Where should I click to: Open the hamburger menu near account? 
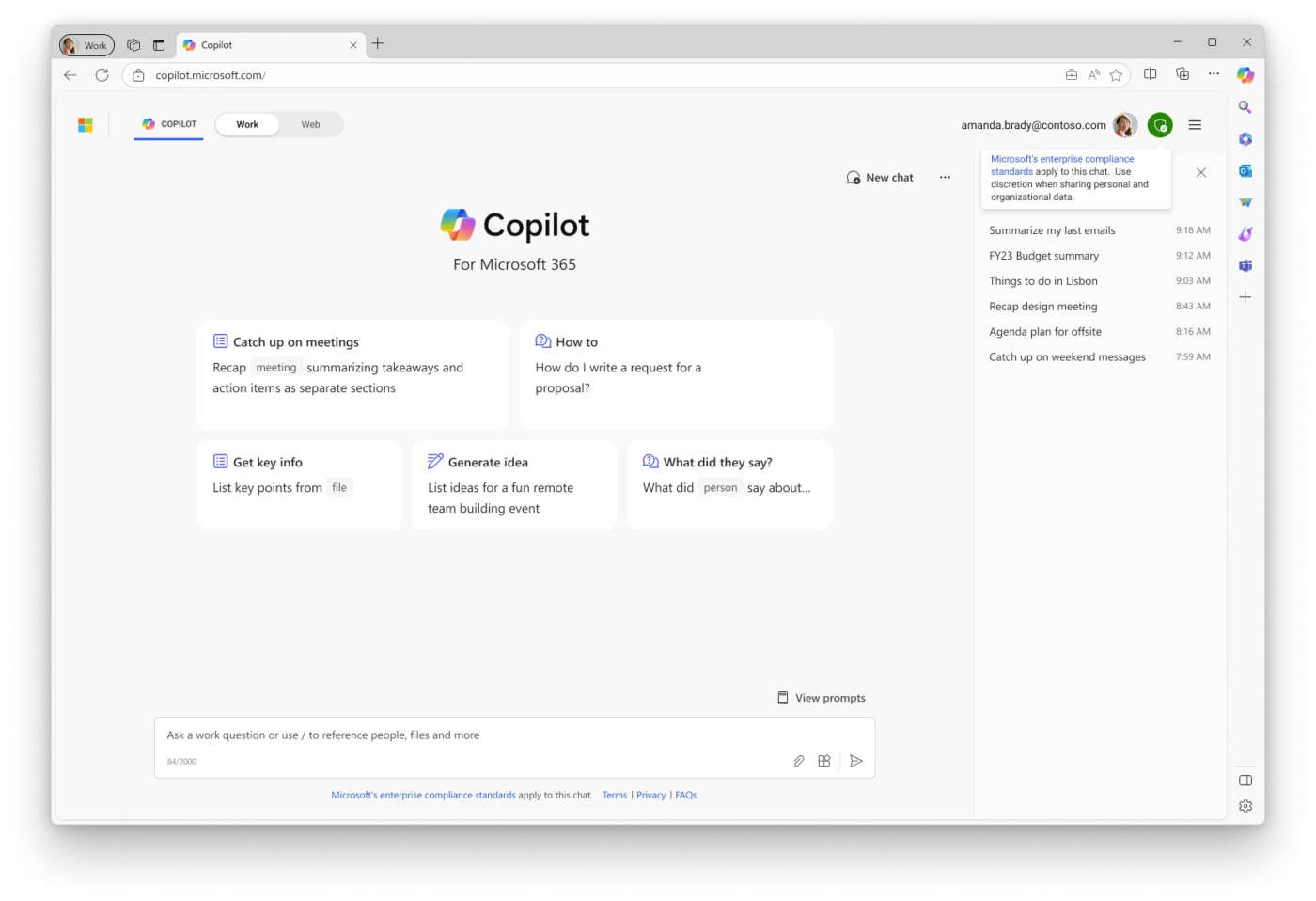pyautogui.click(x=1195, y=125)
